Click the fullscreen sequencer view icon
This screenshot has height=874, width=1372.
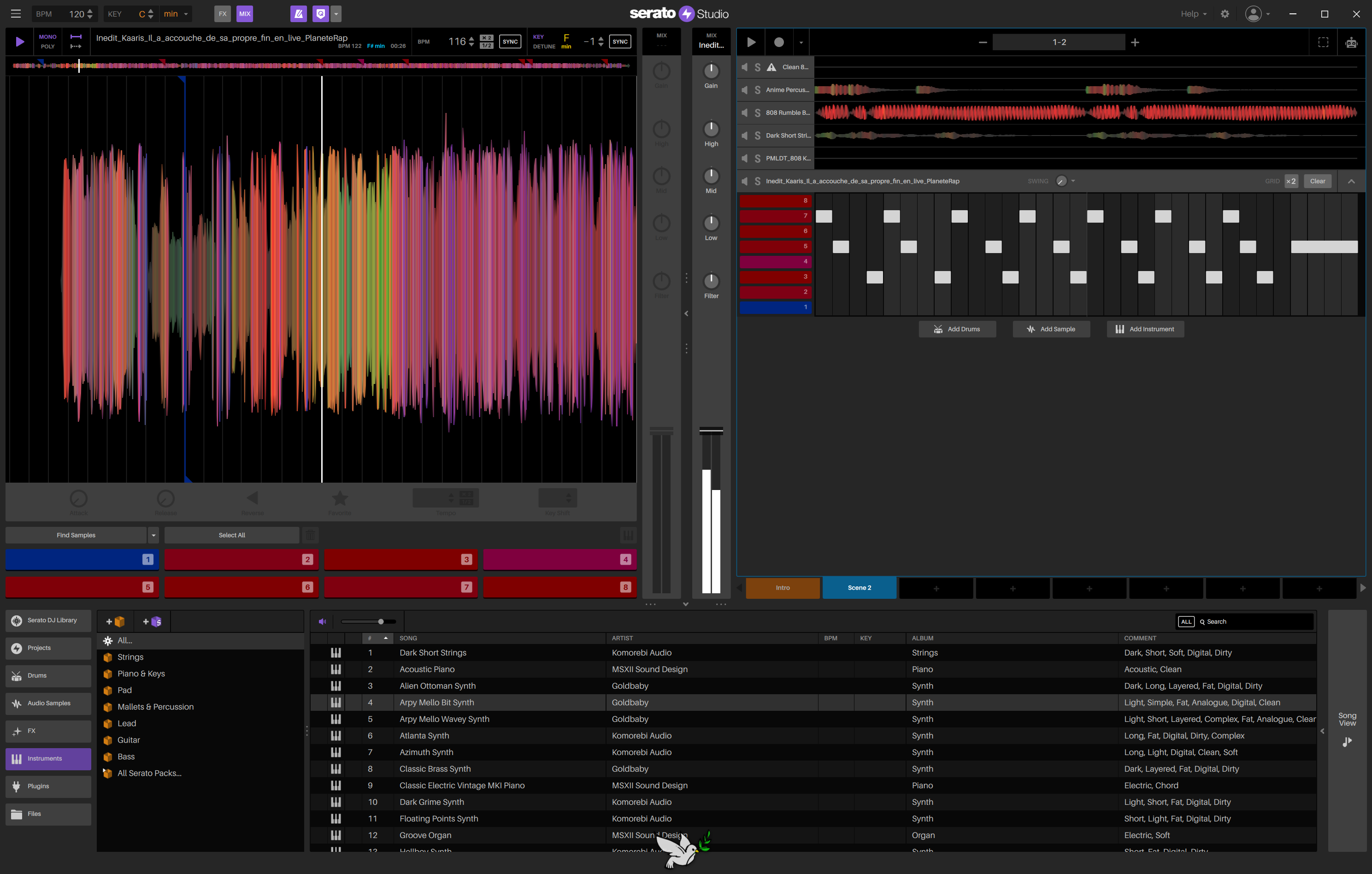pos(1323,42)
